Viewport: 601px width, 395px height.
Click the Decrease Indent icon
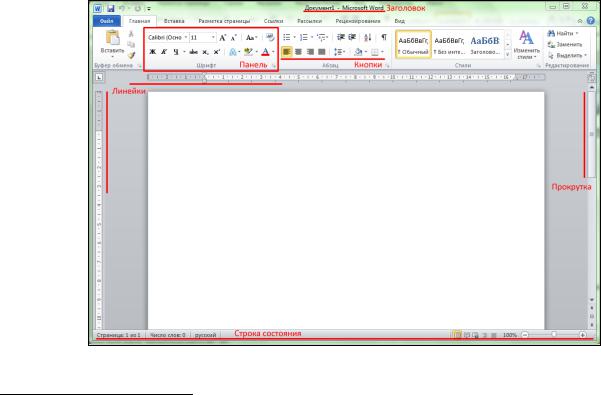pyautogui.click(x=340, y=37)
